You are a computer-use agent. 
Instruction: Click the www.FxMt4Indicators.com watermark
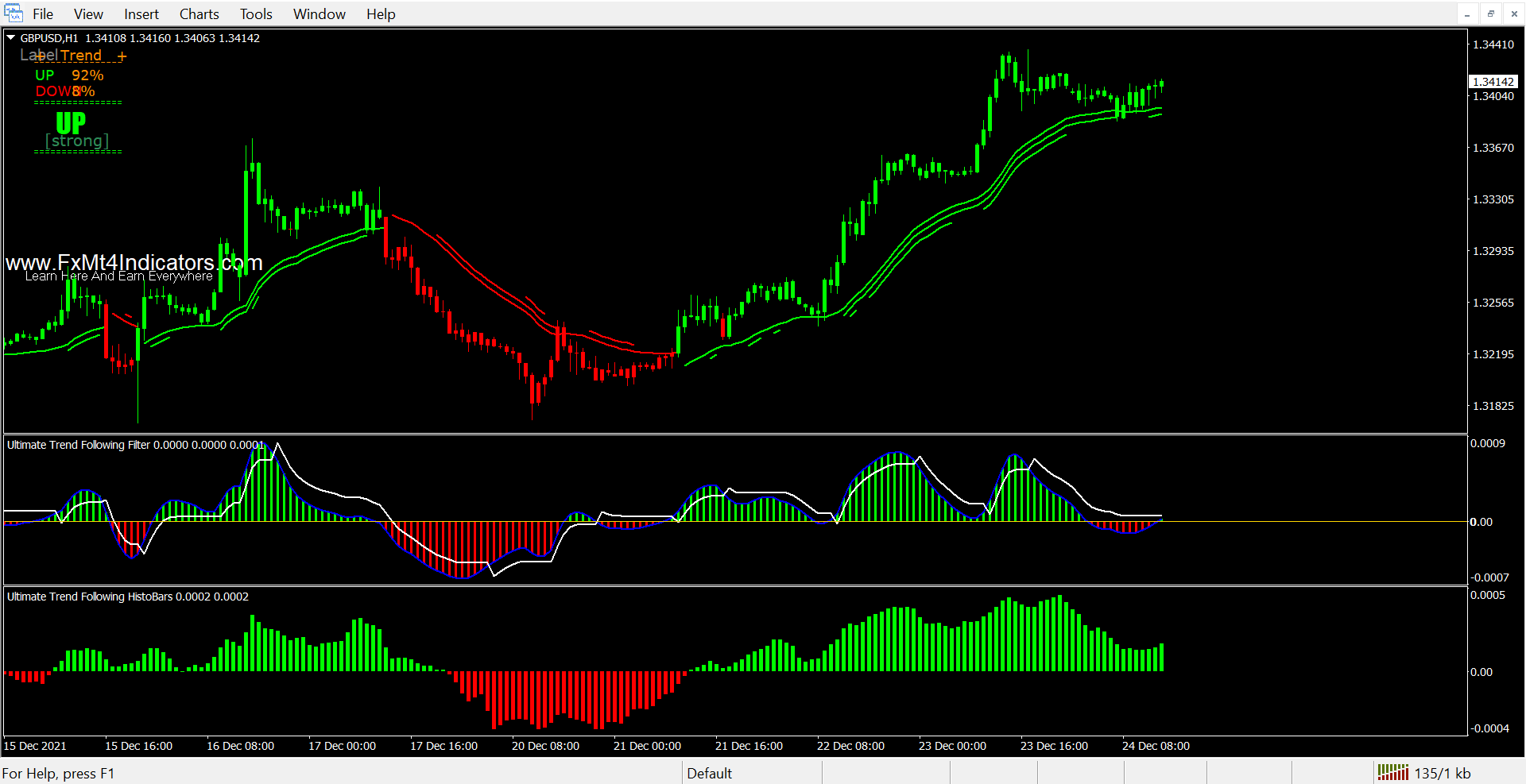134,263
